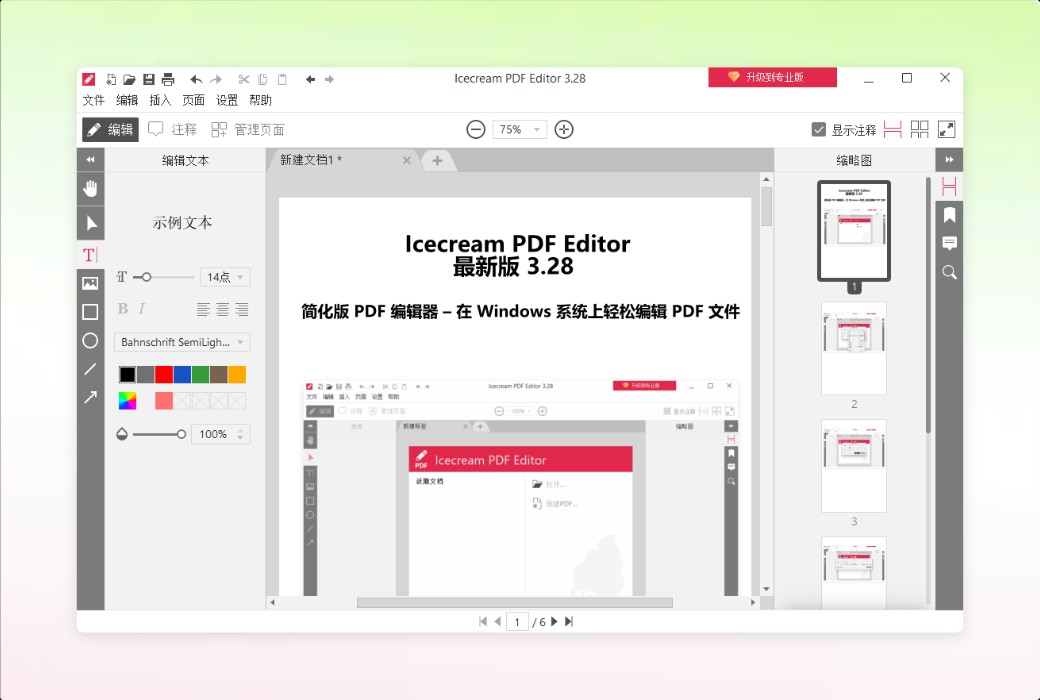Open the font size 14点 dropdown
Screen dimensions: 1040x700
(x=225, y=276)
